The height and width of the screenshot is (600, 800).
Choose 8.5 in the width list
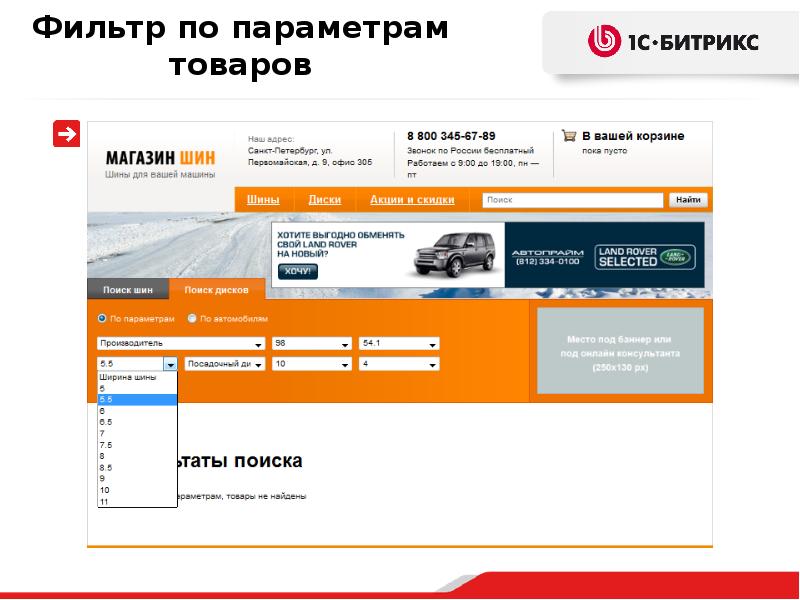(x=137, y=467)
